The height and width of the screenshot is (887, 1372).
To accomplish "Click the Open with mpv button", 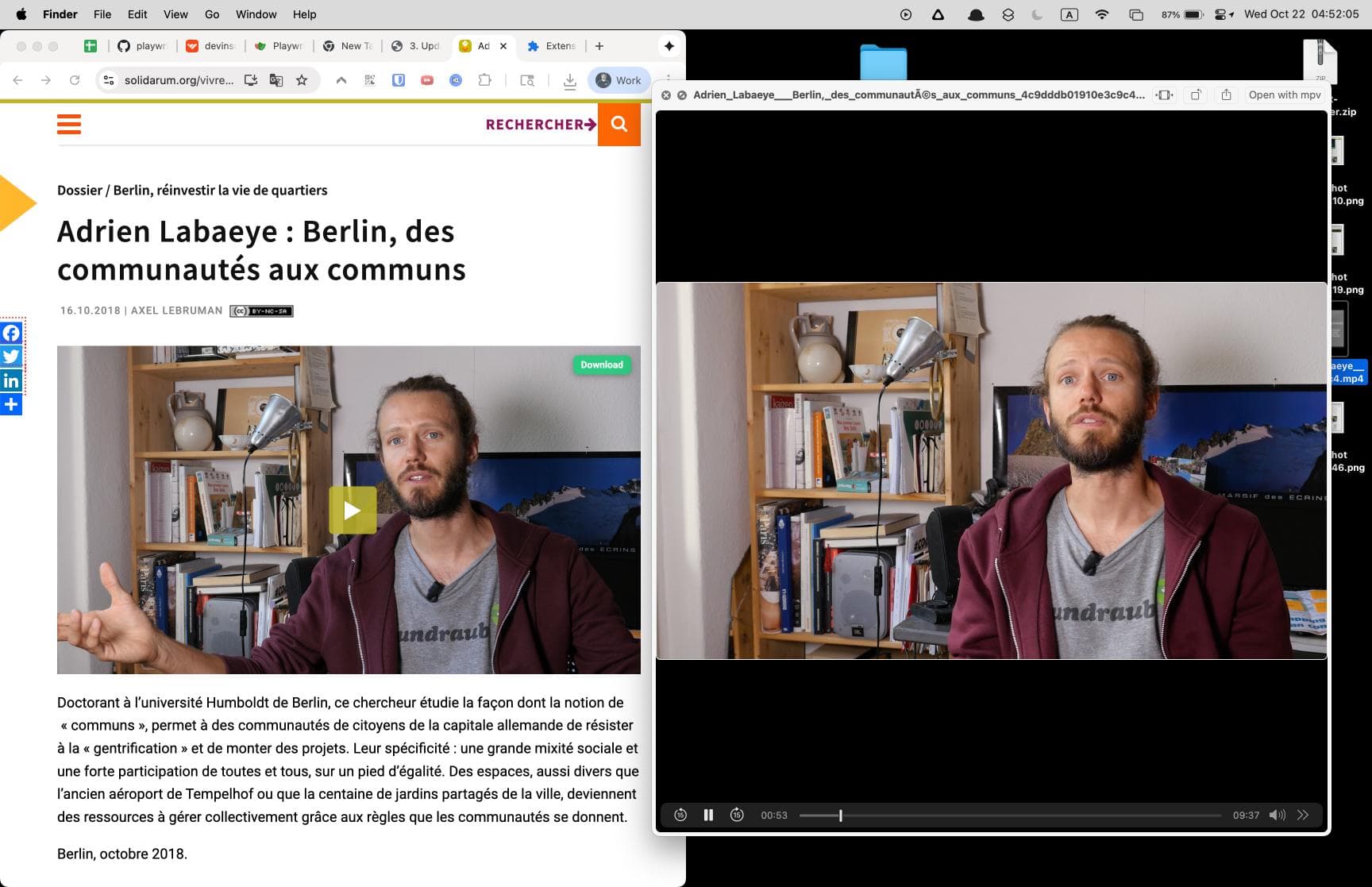I will 1283,94.
